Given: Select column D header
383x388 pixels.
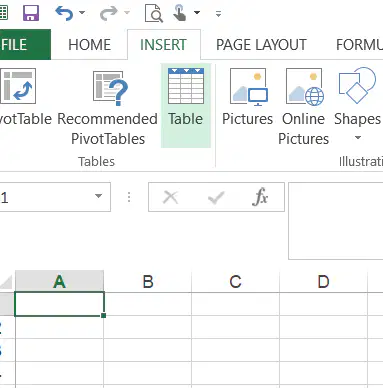Looking at the screenshot, I should tap(324, 282).
